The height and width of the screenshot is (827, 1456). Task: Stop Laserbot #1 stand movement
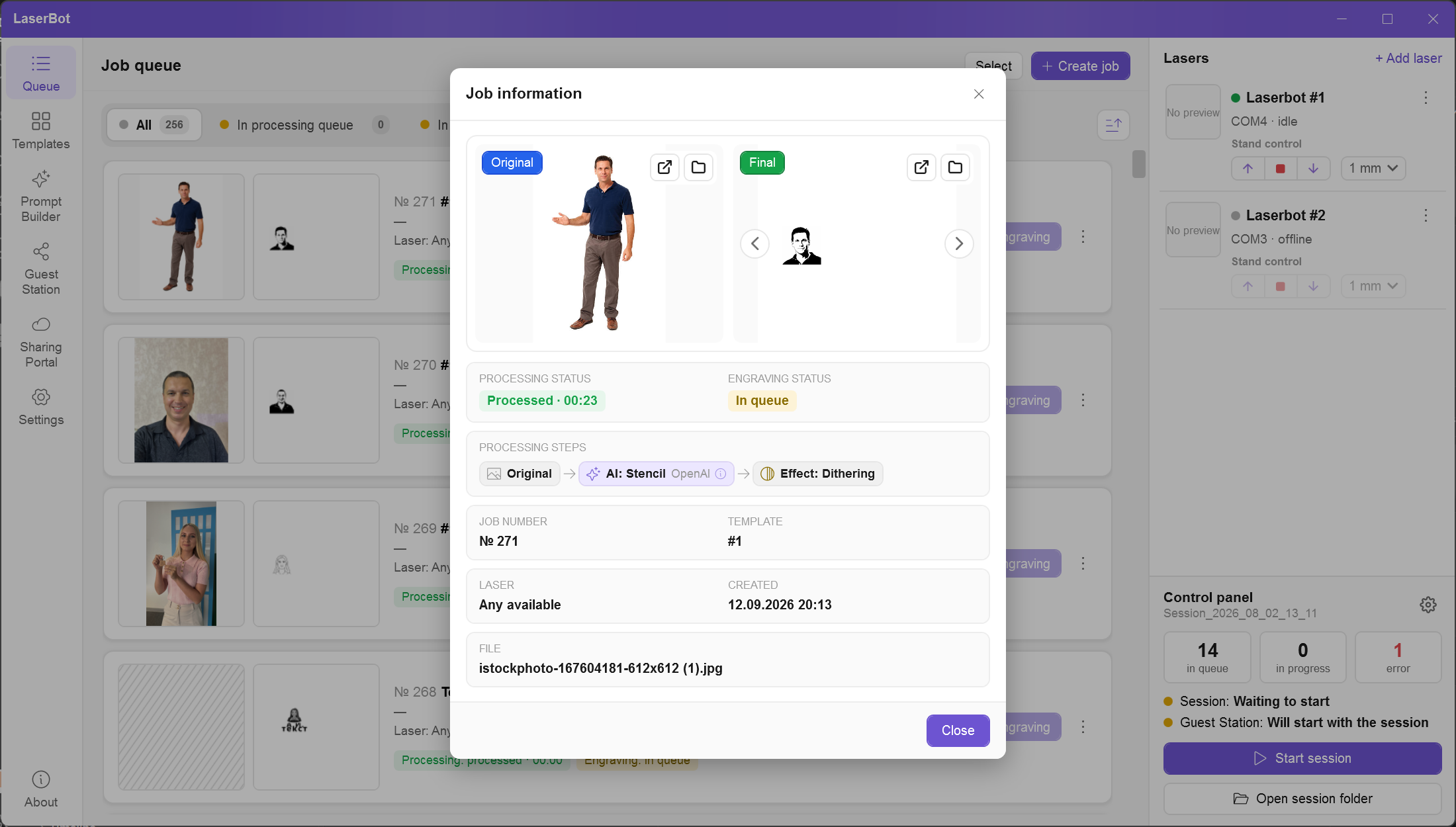(1281, 169)
